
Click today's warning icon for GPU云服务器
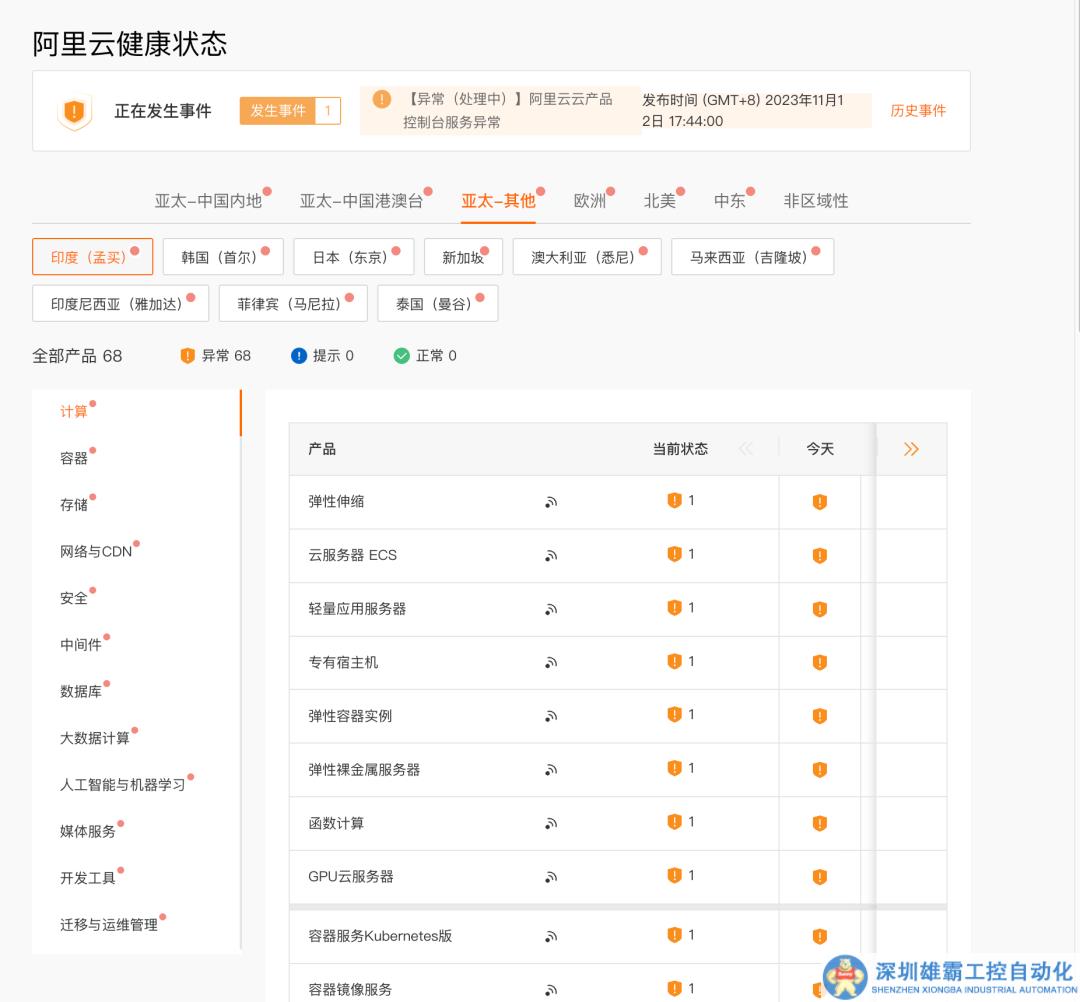tap(820, 876)
